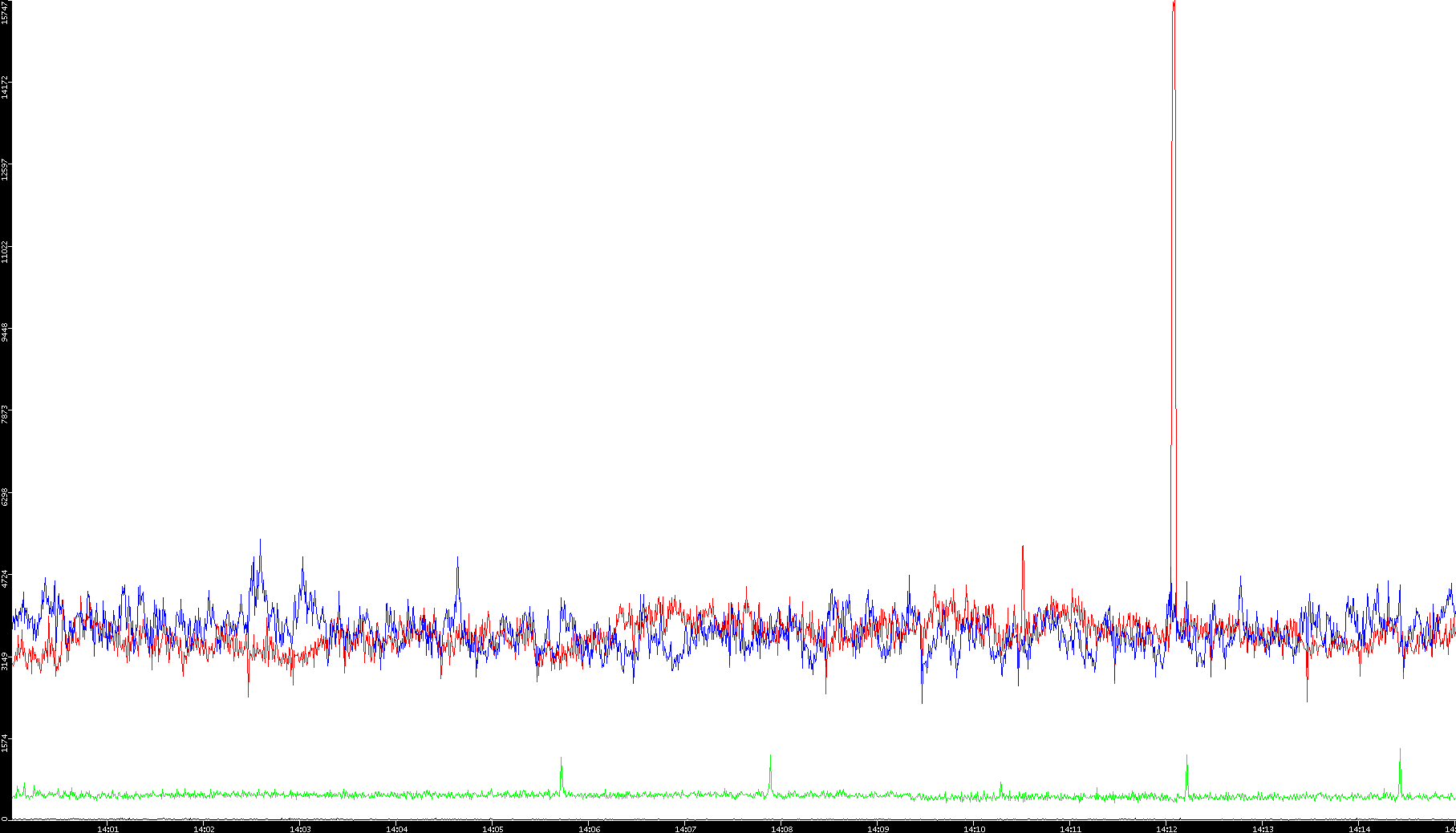
Task: Click the 4724 y-axis value label
Action: (x=5, y=578)
